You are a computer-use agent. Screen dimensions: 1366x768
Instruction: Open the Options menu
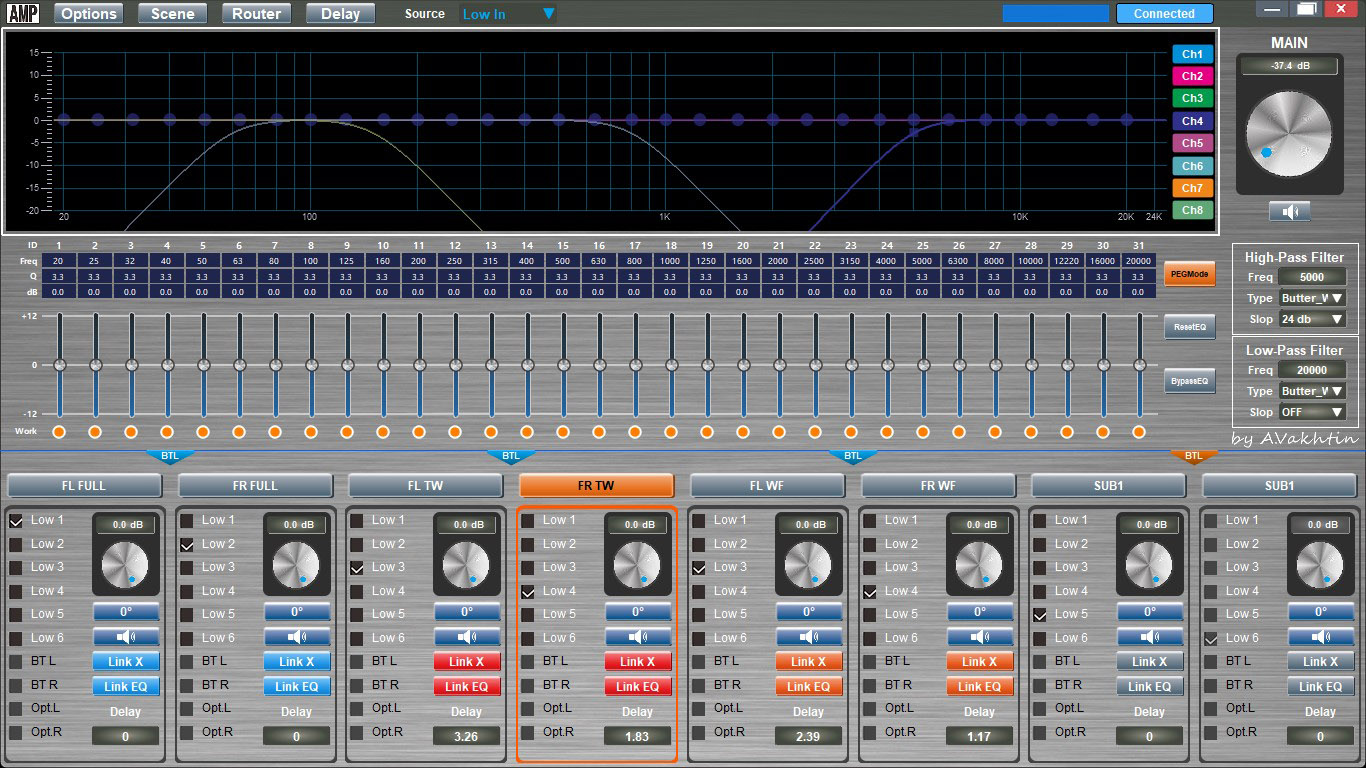click(x=89, y=14)
